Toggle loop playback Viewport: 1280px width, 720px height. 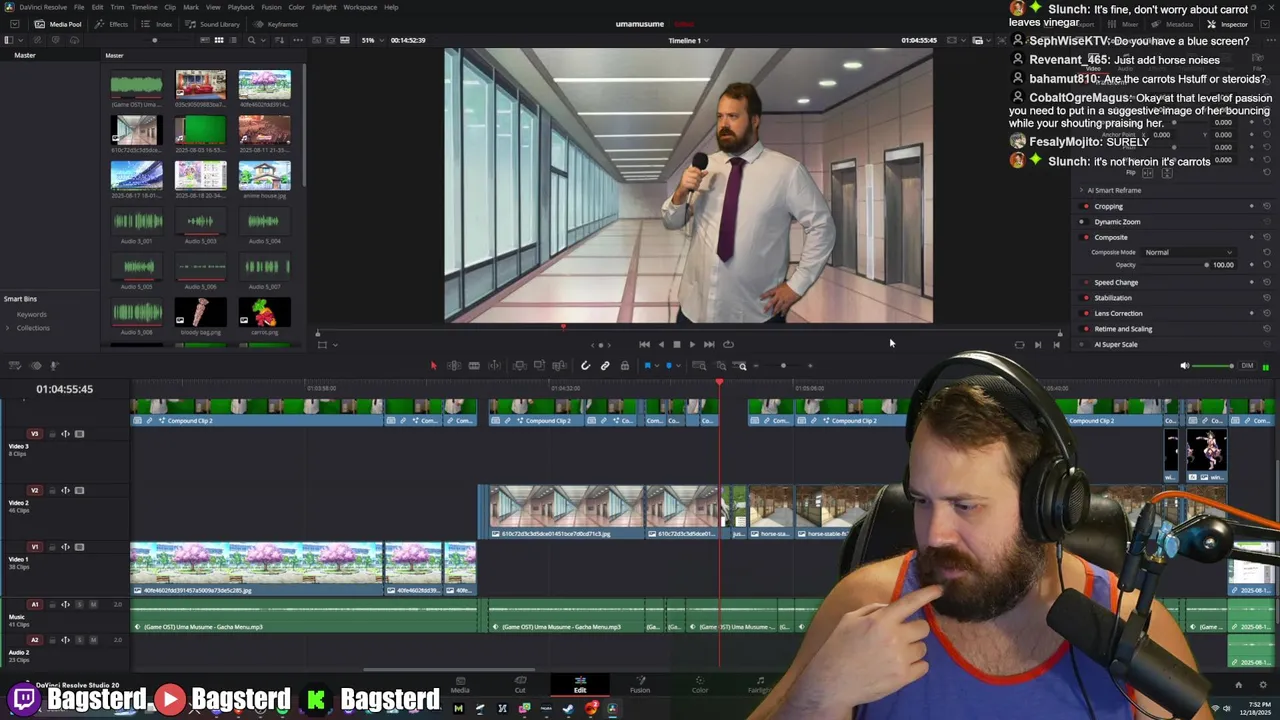click(728, 344)
